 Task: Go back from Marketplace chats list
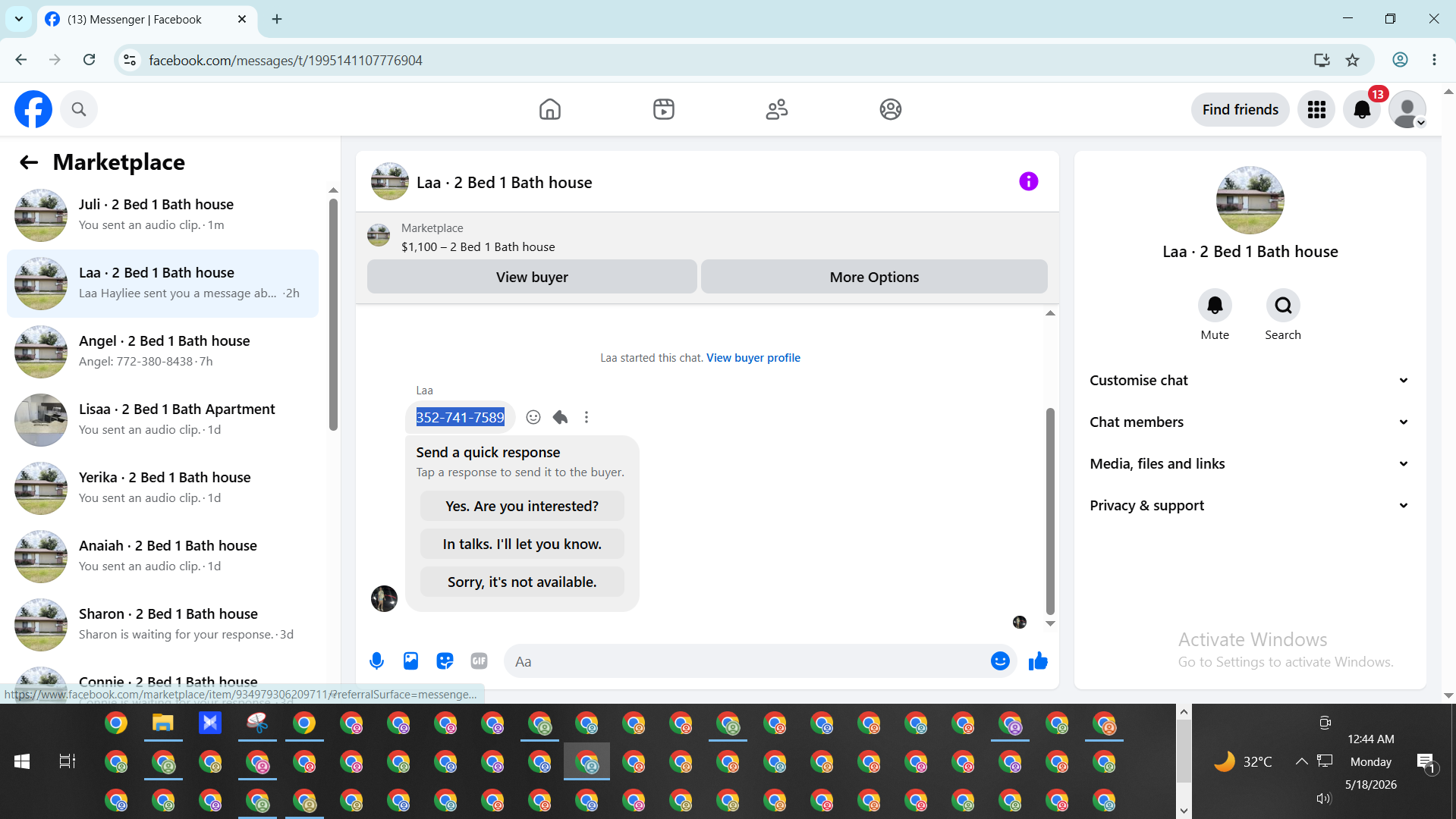pyautogui.click(x=29, y=162)
